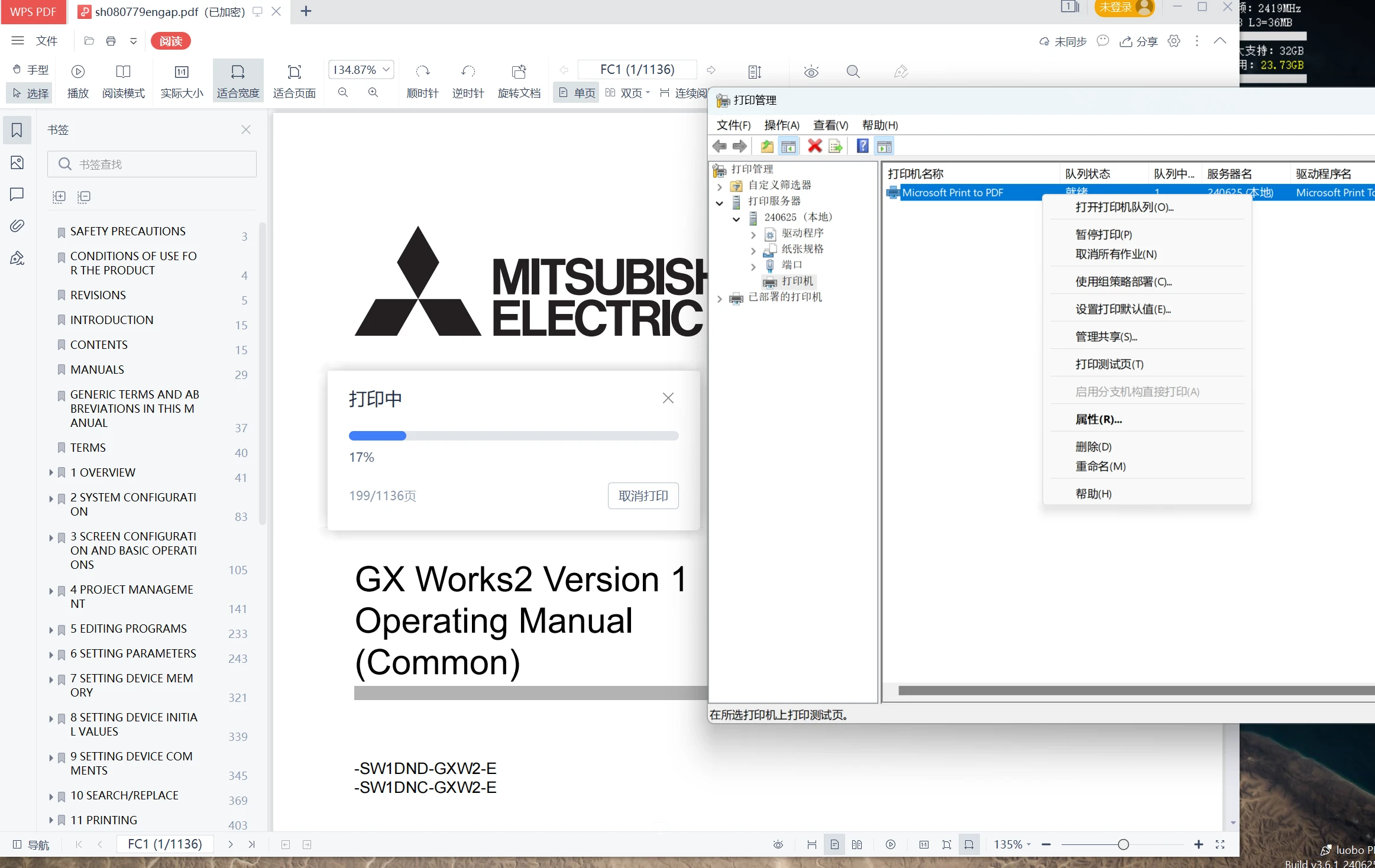Viewport: 1375px width, 868px height.
Task: Click the eye protection mode icon in toolbar
Action: pyautogui.click(x=811, y=72)
